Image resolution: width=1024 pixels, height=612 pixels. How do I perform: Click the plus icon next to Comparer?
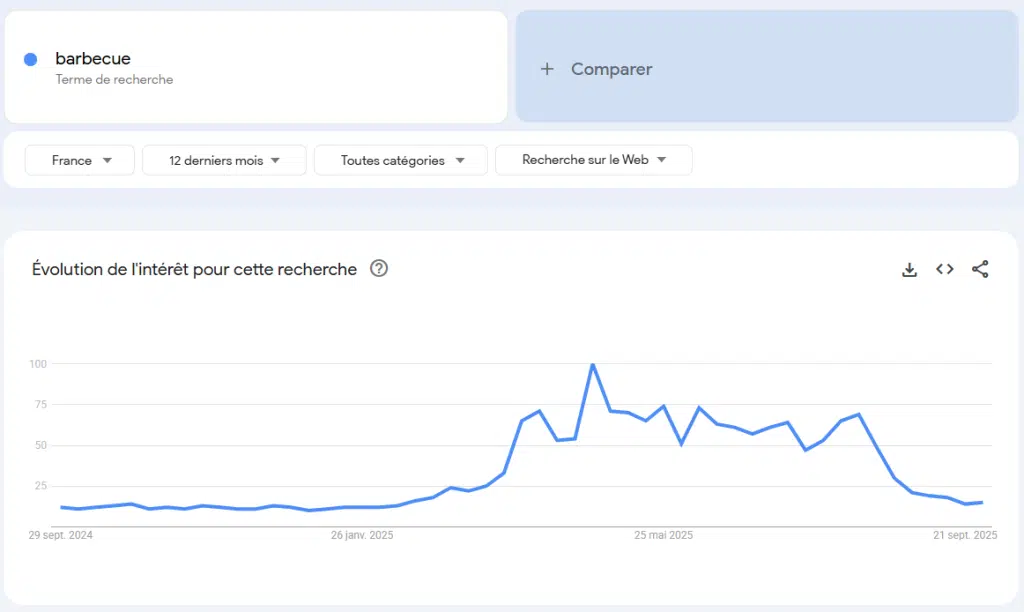[547, 69]
